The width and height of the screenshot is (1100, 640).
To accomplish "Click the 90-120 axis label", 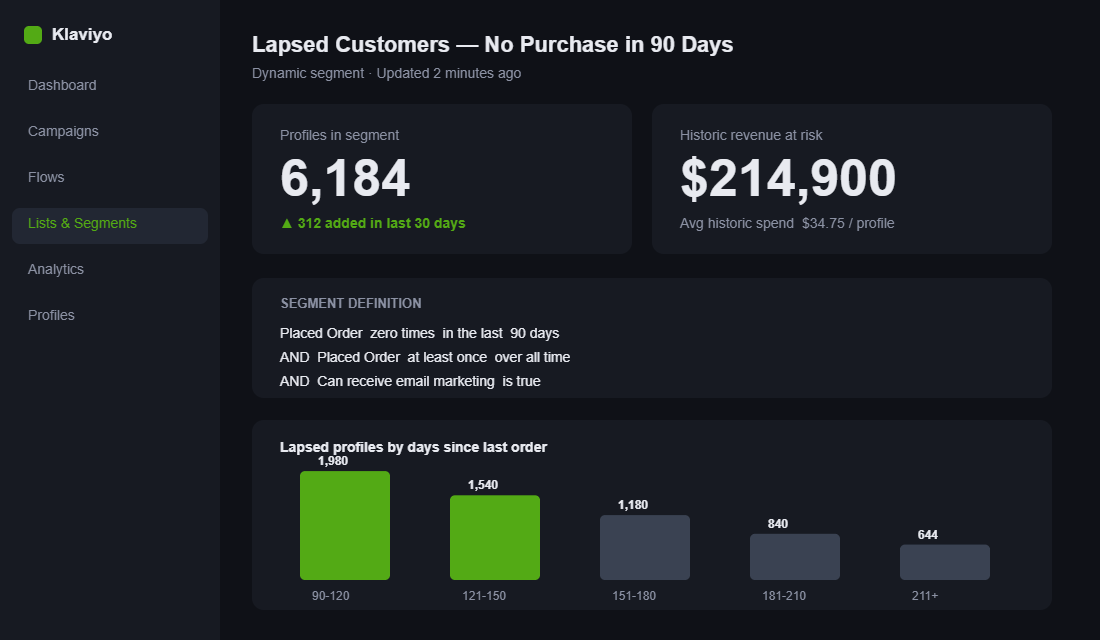I will (x=330, y=596).
